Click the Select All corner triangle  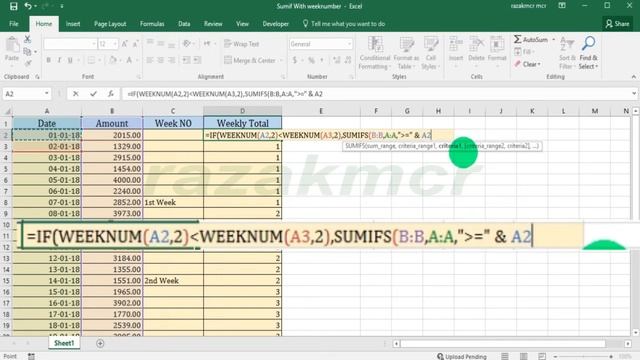click(7, 111)
